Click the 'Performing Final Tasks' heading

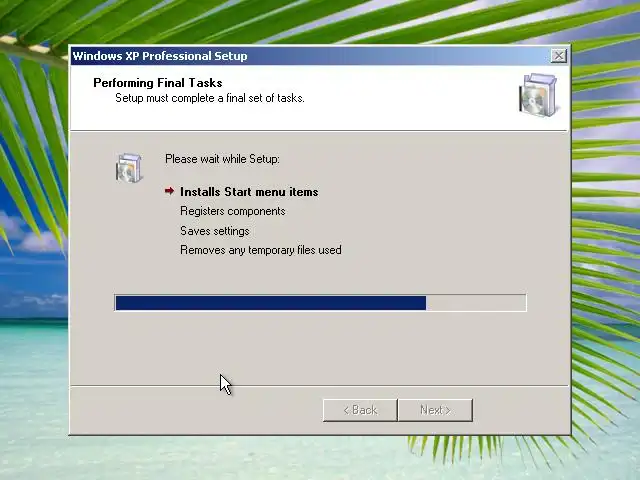point(158,83)
